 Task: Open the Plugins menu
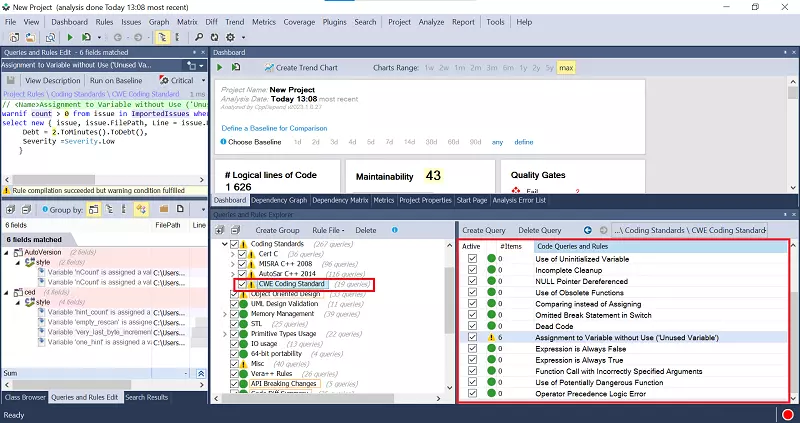tap(334, 22)
